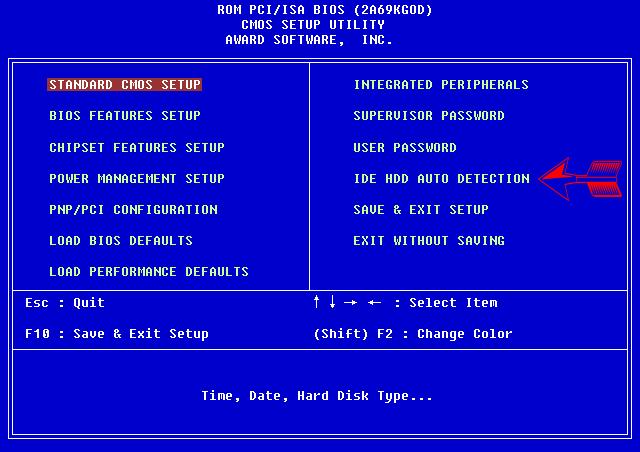
Task: Choose SUPERVISOR PASSWORD option
Action: [x=429, y=116]
